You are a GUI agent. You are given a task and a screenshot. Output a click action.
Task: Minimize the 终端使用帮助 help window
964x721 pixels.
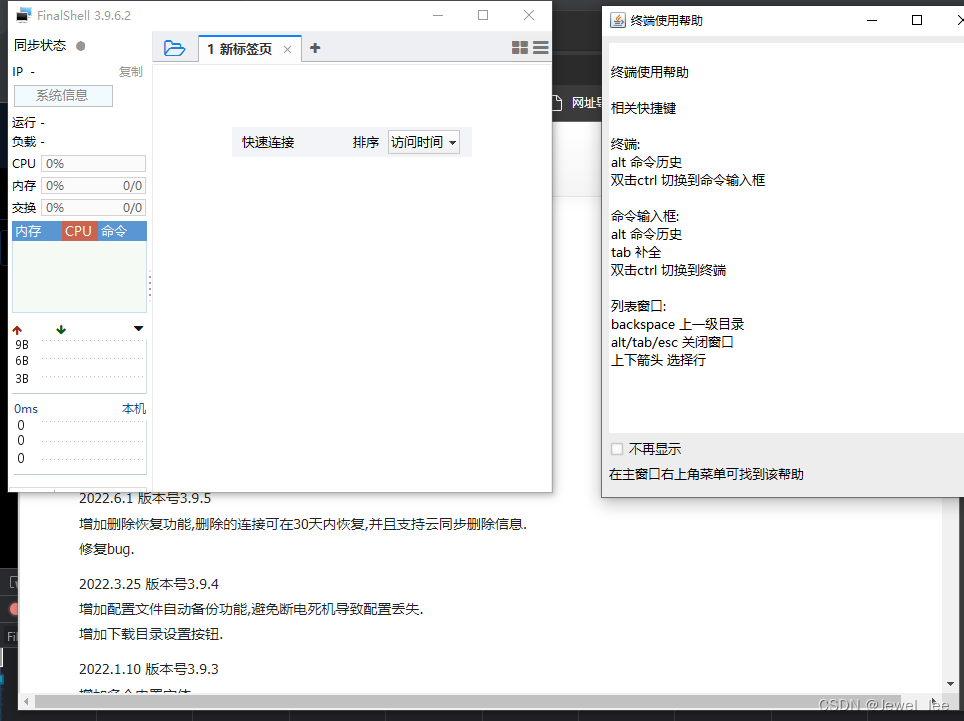coord(872,20)
